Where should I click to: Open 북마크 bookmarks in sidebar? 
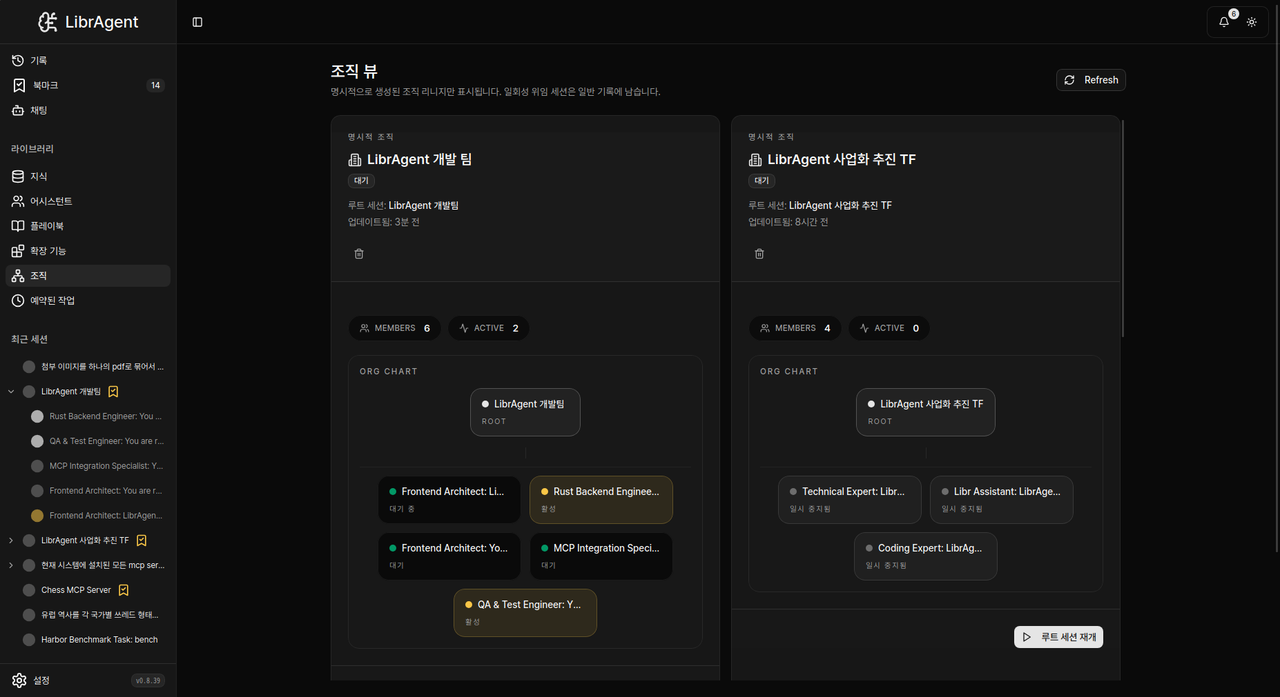point(88,85)
